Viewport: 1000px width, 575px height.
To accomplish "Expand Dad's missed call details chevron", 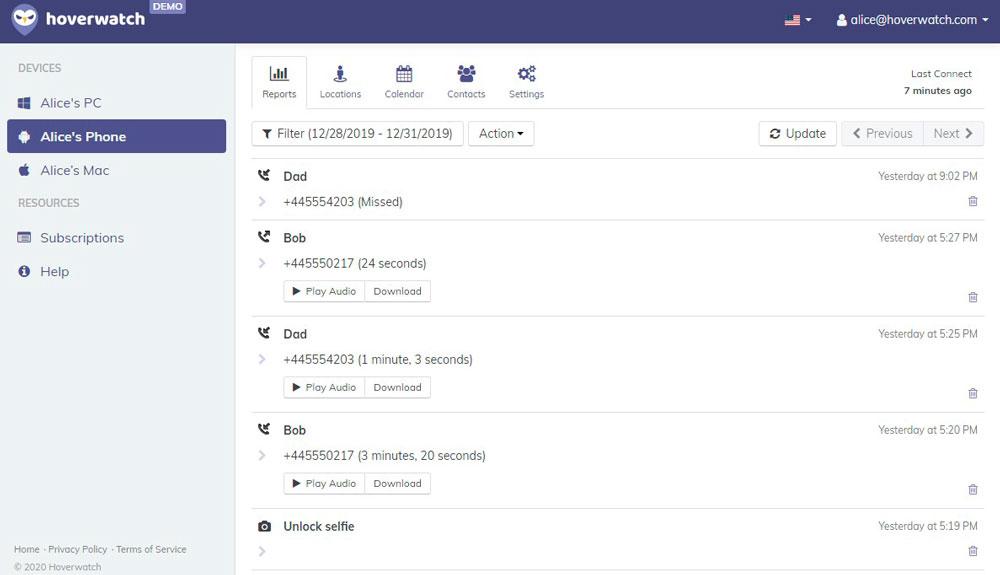I will coord(261,201).
